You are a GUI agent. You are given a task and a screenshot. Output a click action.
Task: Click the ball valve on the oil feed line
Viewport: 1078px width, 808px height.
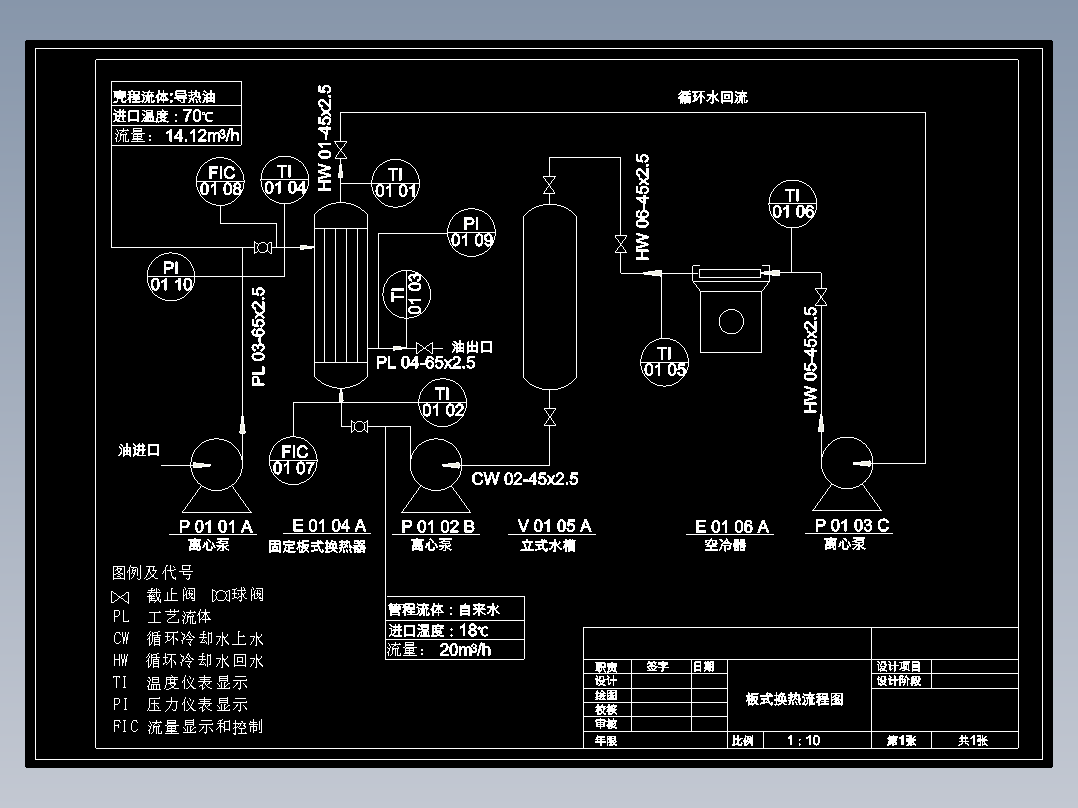[x=263, y=248]
